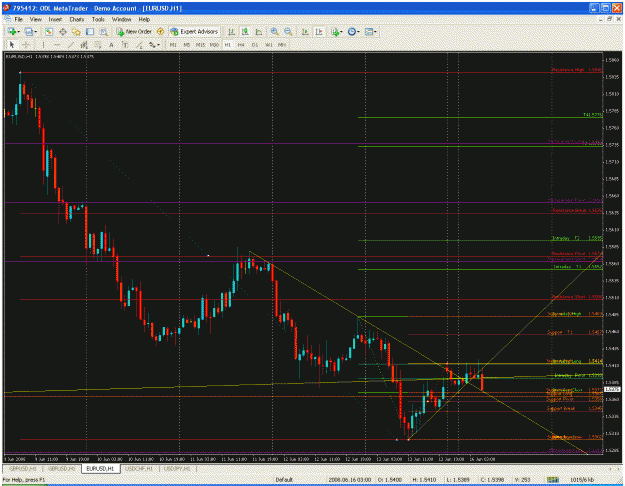Click the Resistance High level label

pyautogui.click(x=577, y=70)
